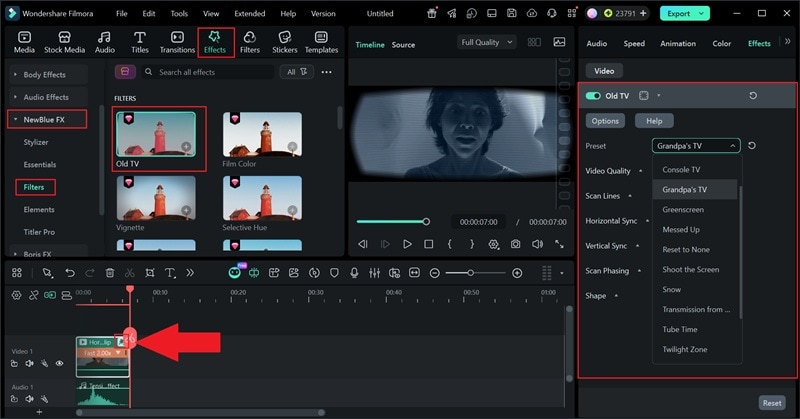Click the marker shield icon

tap(334, 273)
